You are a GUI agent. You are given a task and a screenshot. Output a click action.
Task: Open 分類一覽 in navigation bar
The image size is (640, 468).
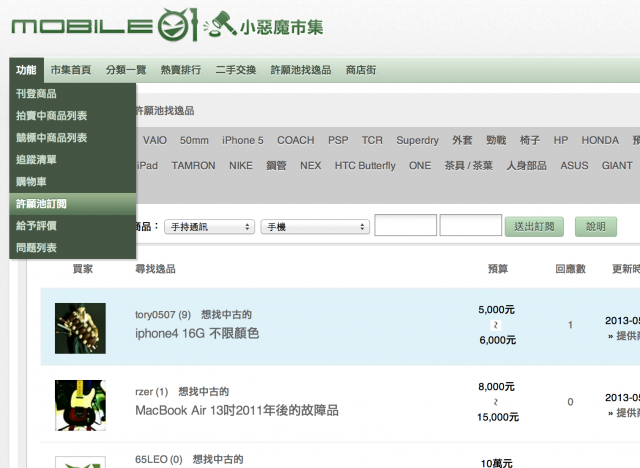pyautogui.click(x=126, y=70)
